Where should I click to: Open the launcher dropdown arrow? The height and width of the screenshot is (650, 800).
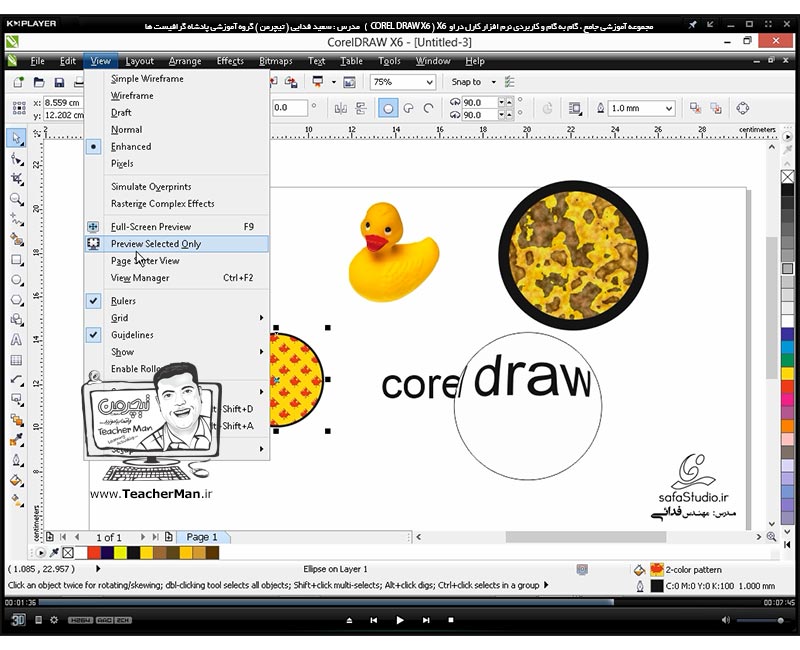334,82
